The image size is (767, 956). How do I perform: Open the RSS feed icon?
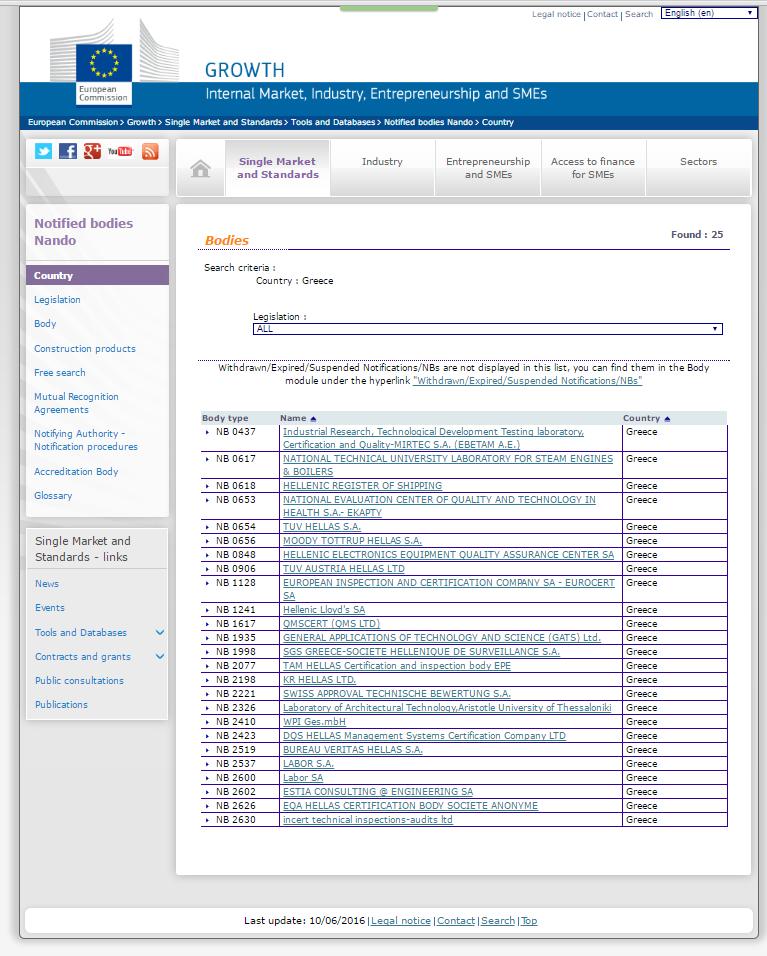click(x=150, y=151)
